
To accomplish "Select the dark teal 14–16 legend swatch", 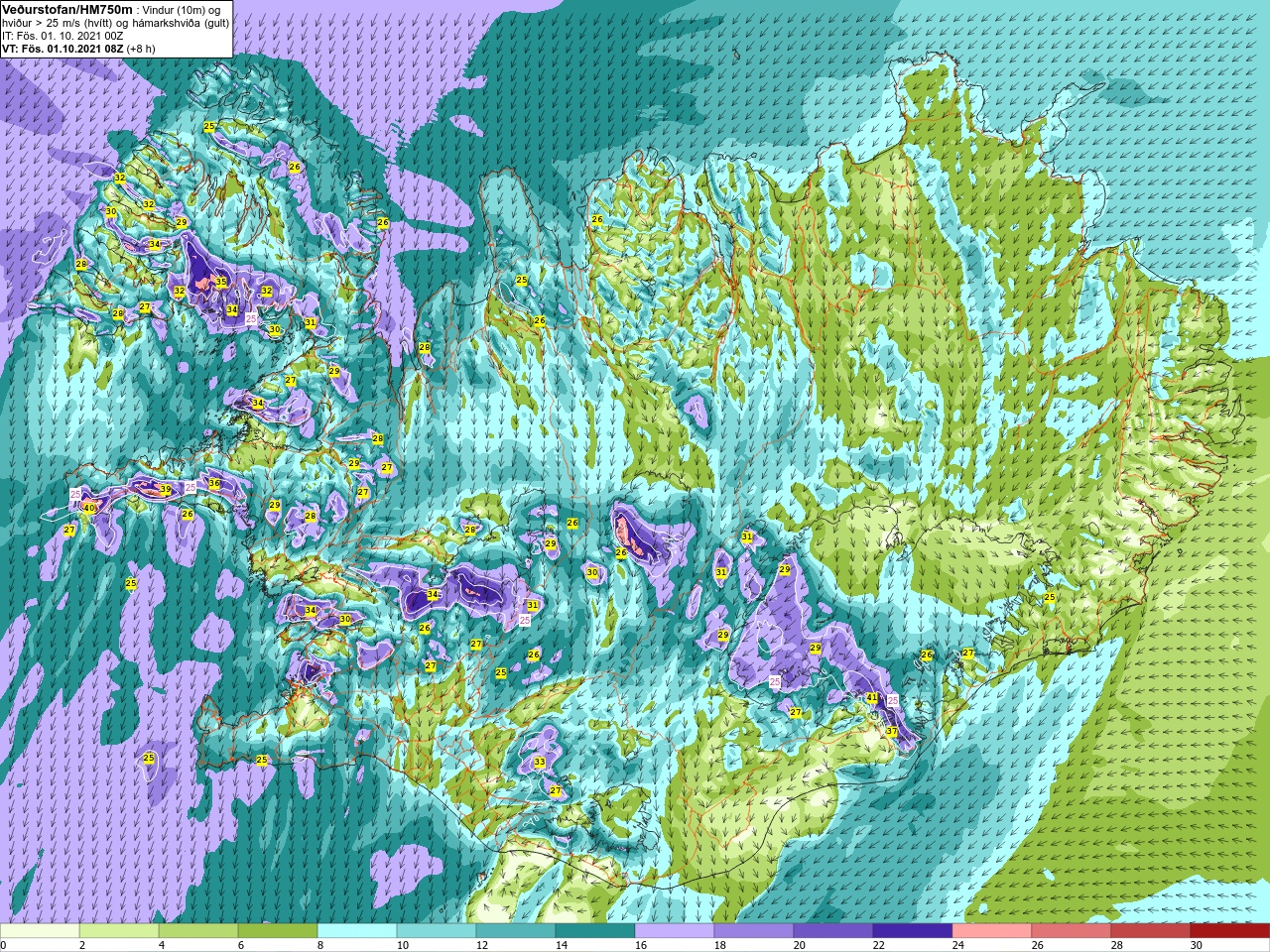I will (x=595, y=931).
